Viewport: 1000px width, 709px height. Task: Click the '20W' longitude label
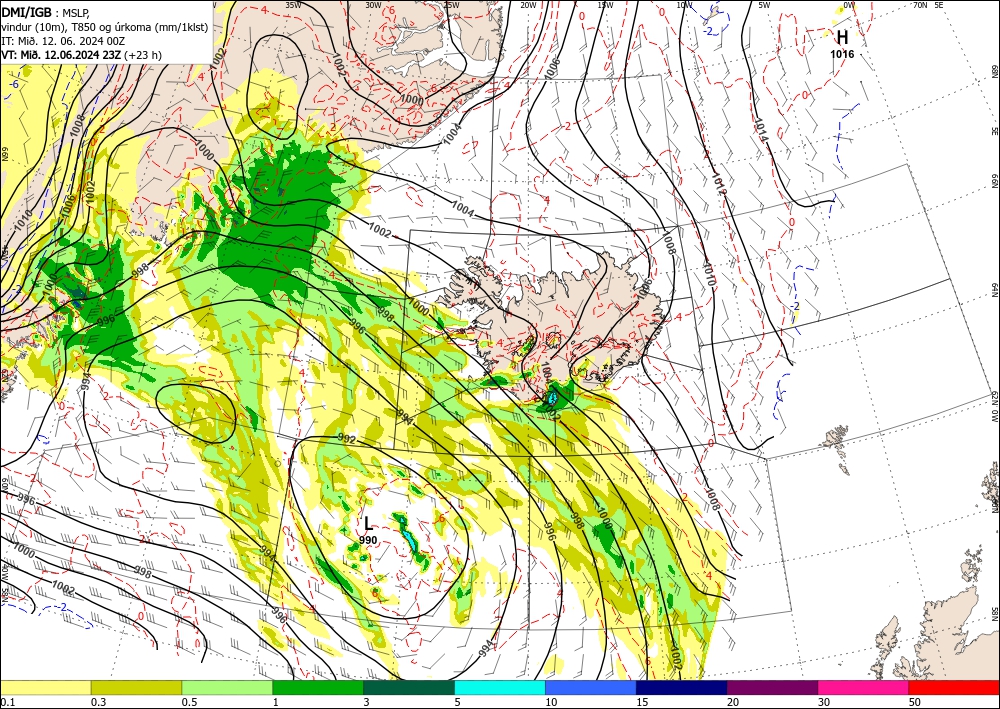[x=528, y=5]
